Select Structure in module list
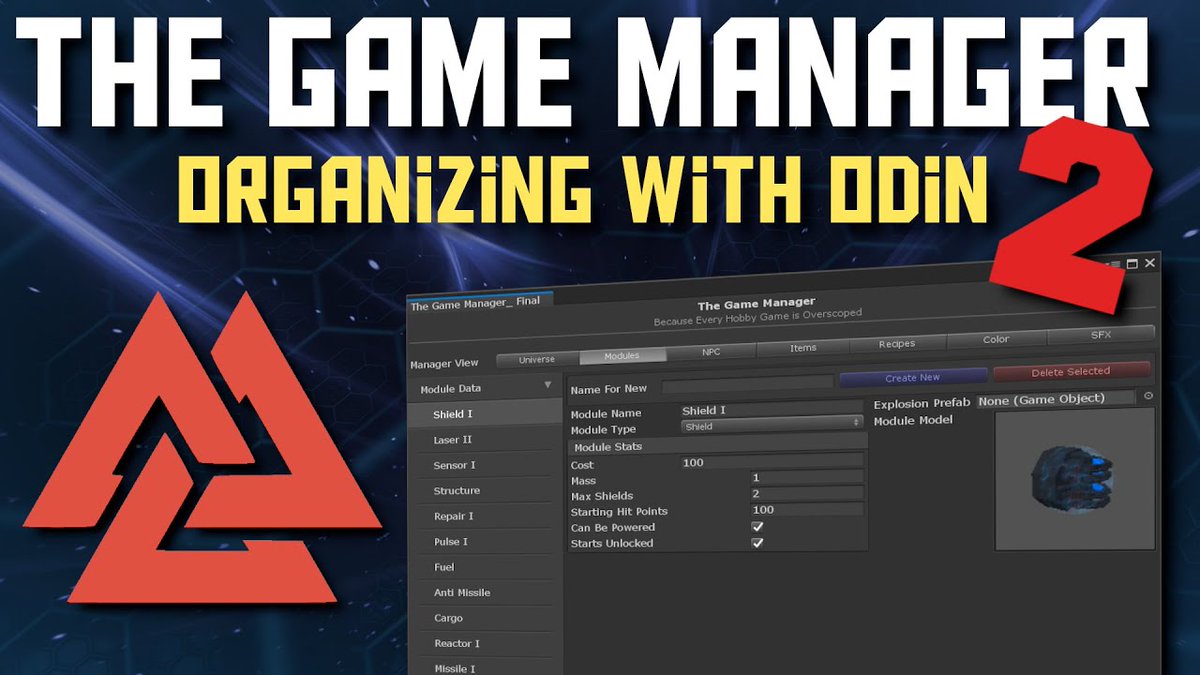The height and width of the screenshot is (675, 1200). tap(487, 490)
